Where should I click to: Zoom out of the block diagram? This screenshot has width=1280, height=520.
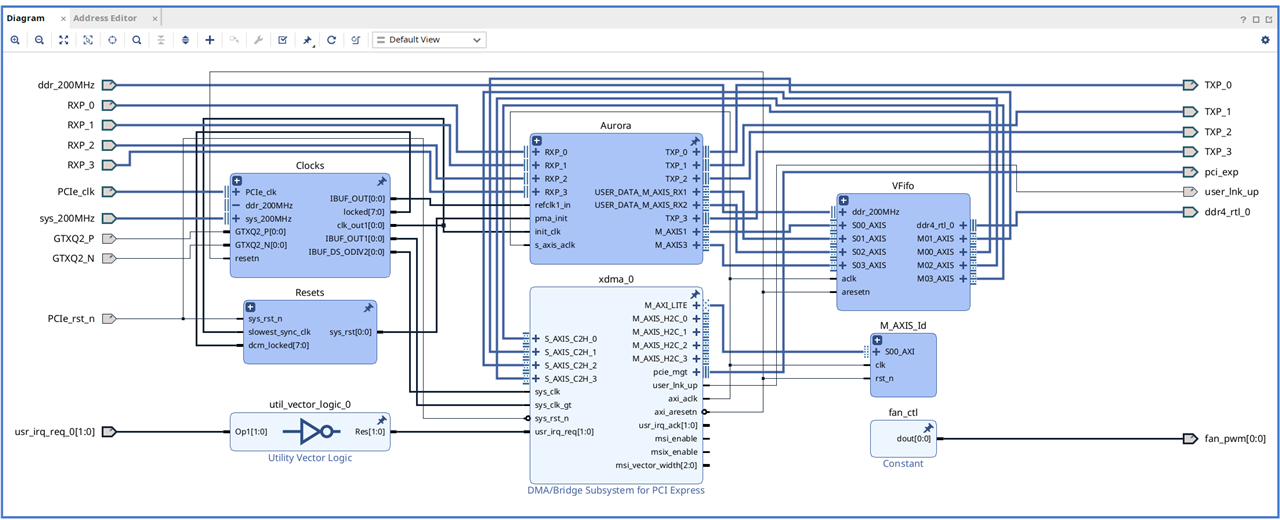[x=39, y=40]
